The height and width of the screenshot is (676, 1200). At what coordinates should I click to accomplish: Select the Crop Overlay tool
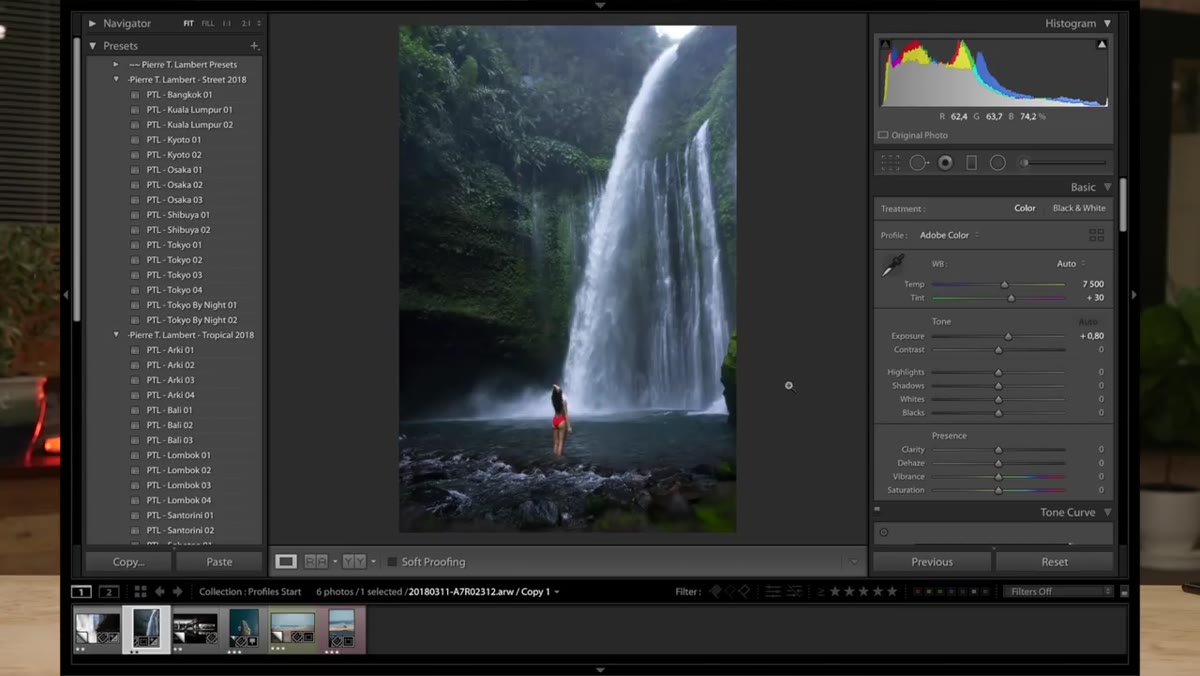[x=890, y=163]
